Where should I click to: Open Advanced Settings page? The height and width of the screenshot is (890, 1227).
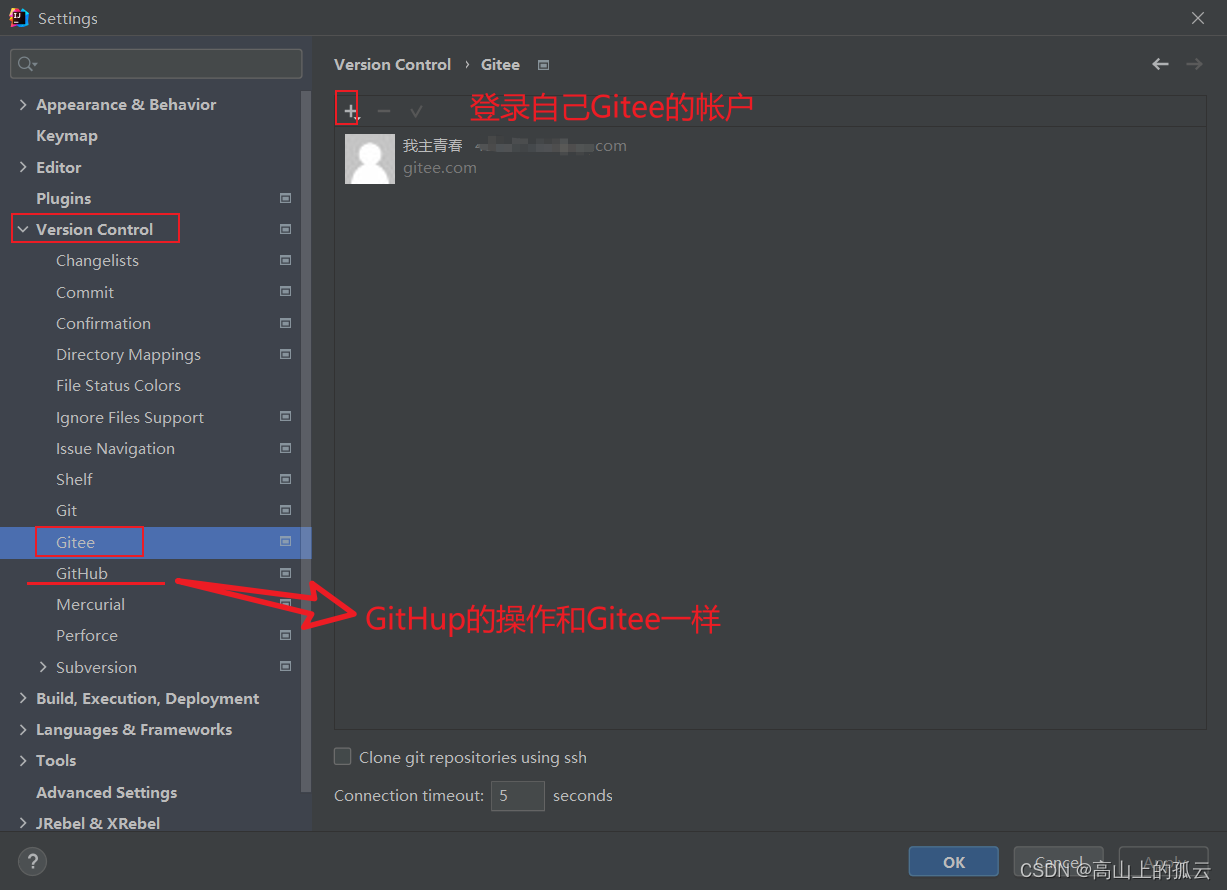point(107,792)
